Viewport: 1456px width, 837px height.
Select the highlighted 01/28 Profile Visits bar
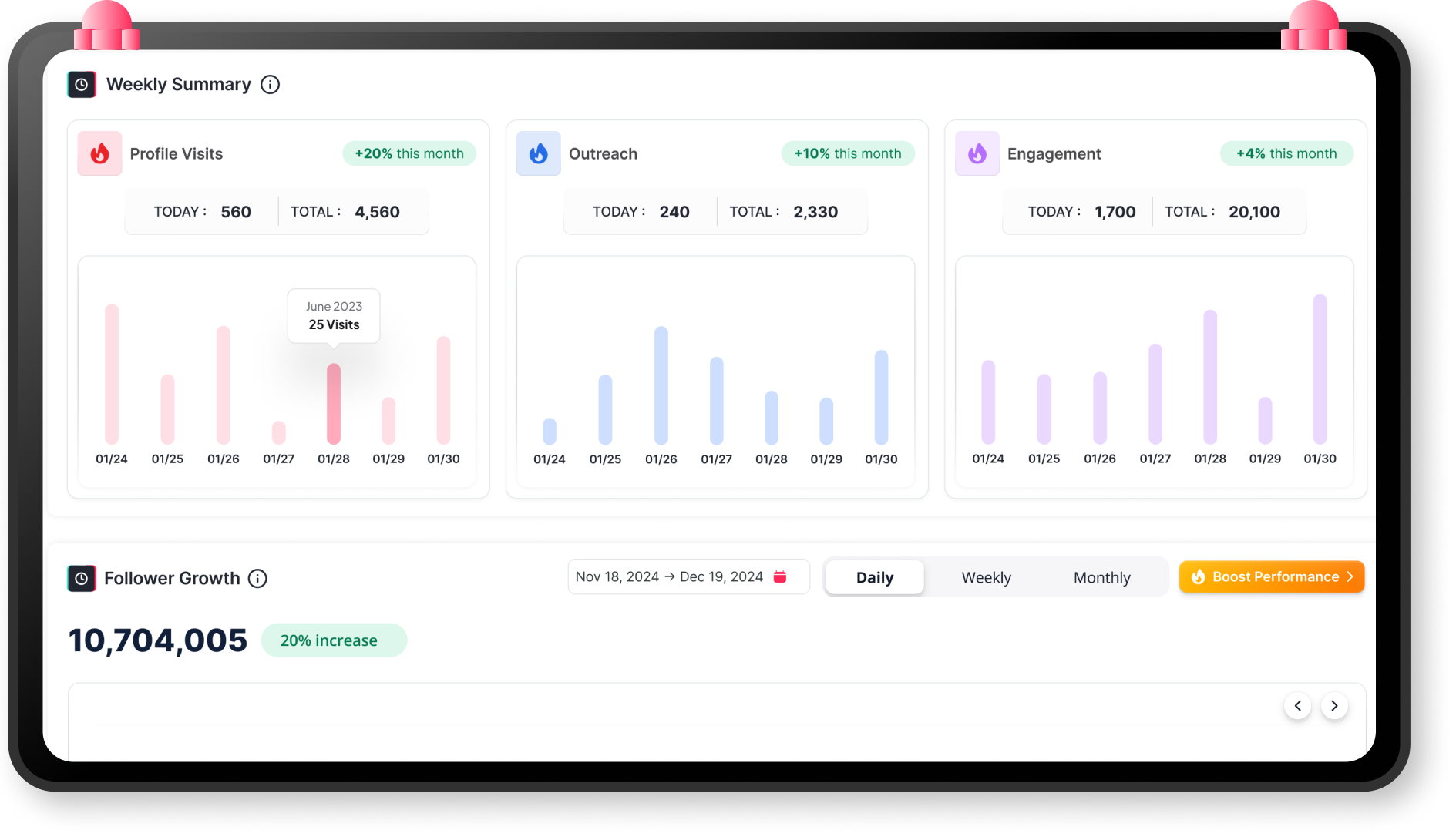coord(334,404)
